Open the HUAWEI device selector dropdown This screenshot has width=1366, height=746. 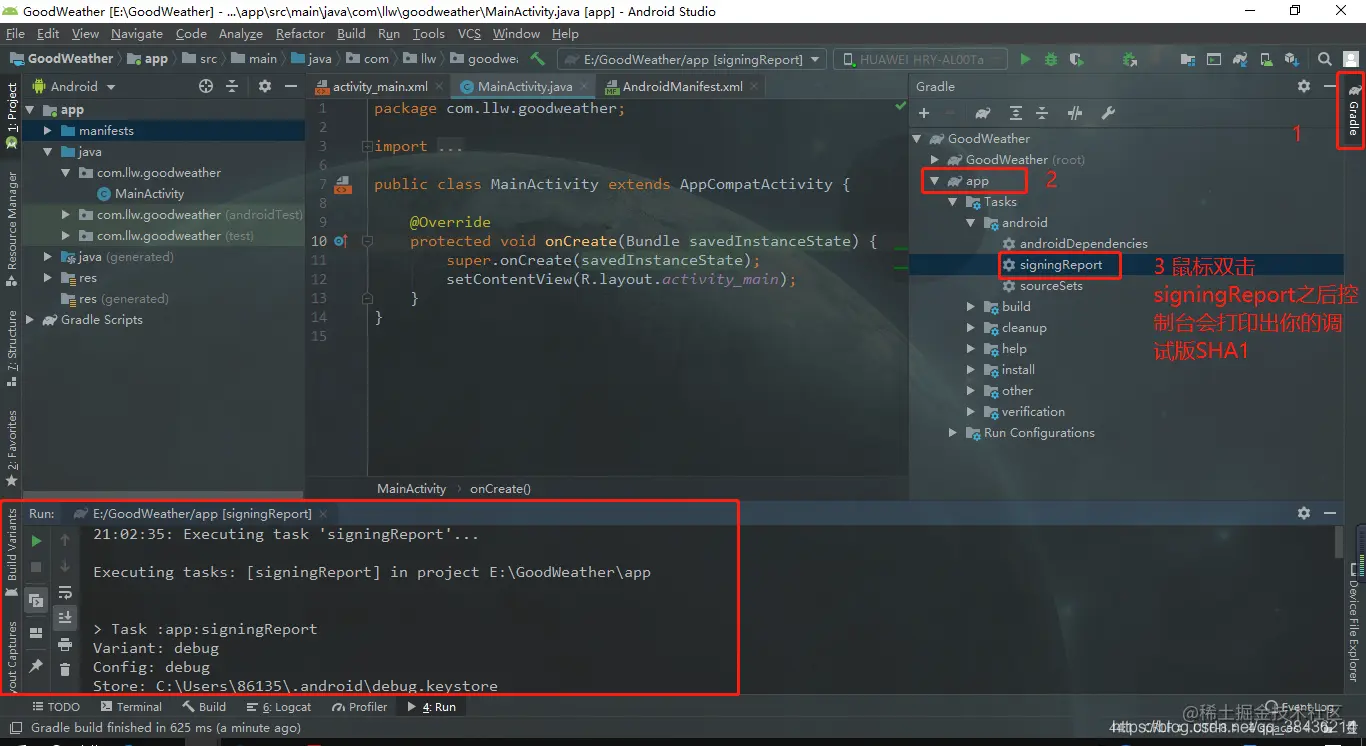click(918, 59)
